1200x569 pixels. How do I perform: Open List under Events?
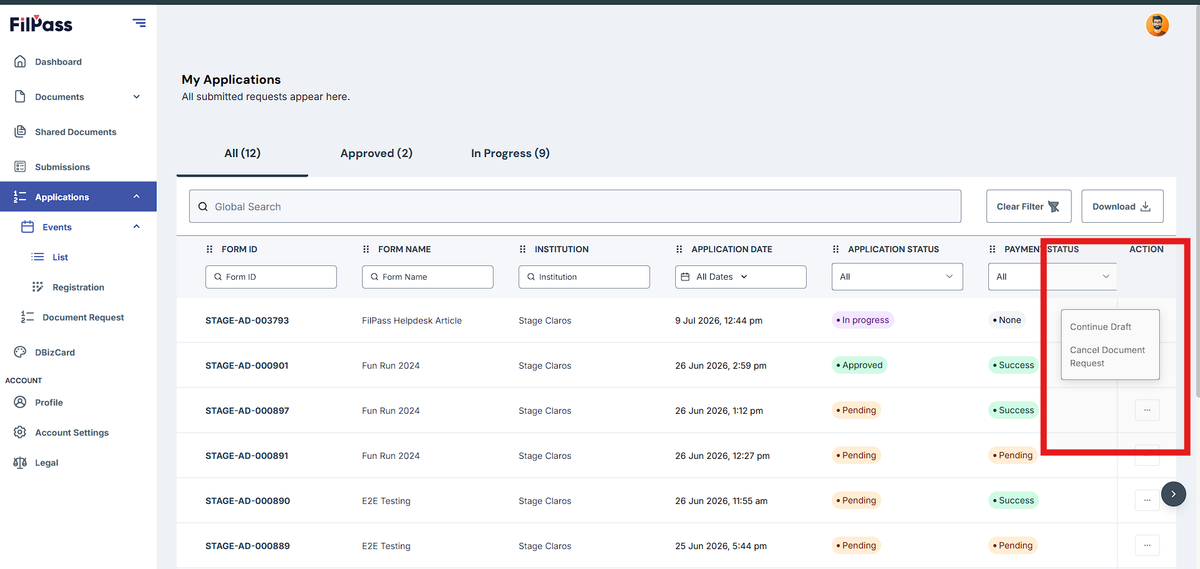tap(60, 257)
